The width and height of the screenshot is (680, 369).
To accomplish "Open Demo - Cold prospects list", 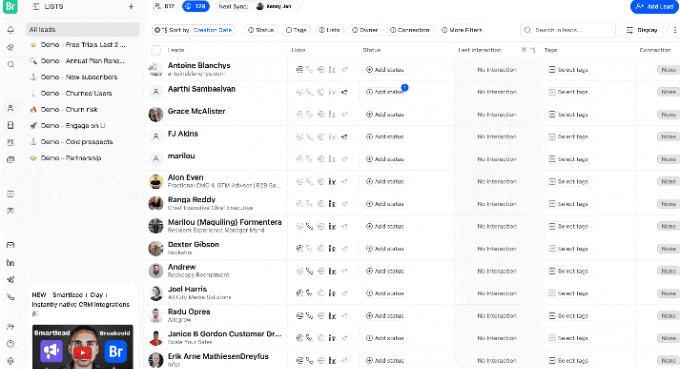I will (82, 142).
